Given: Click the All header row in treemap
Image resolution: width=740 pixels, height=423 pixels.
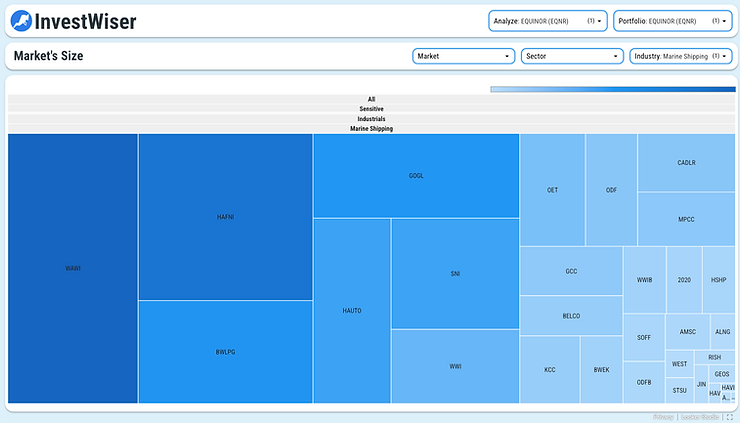Looking at the screenshot, I should [x=371, y=99].
